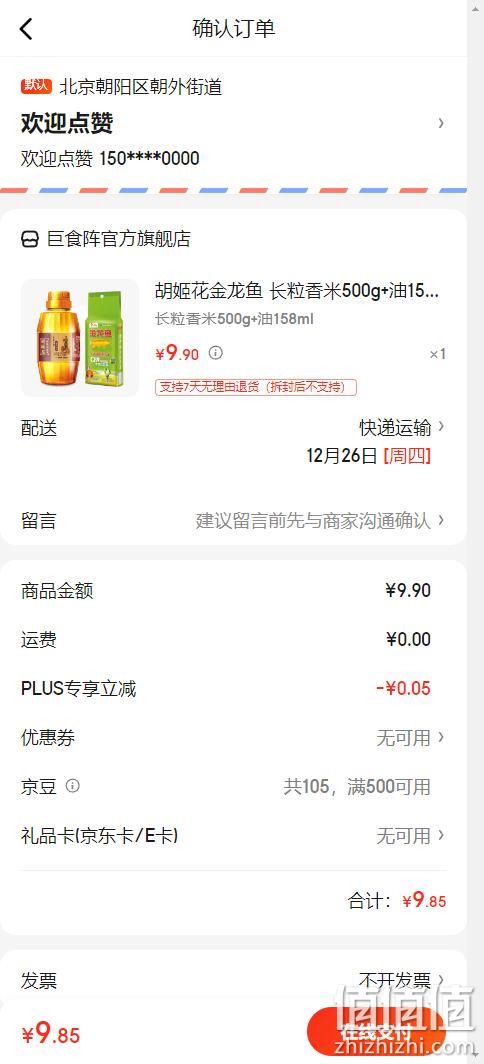
Task: Open the store icon beside 巨食阵官方旗舰店
Action: (30, 240)
